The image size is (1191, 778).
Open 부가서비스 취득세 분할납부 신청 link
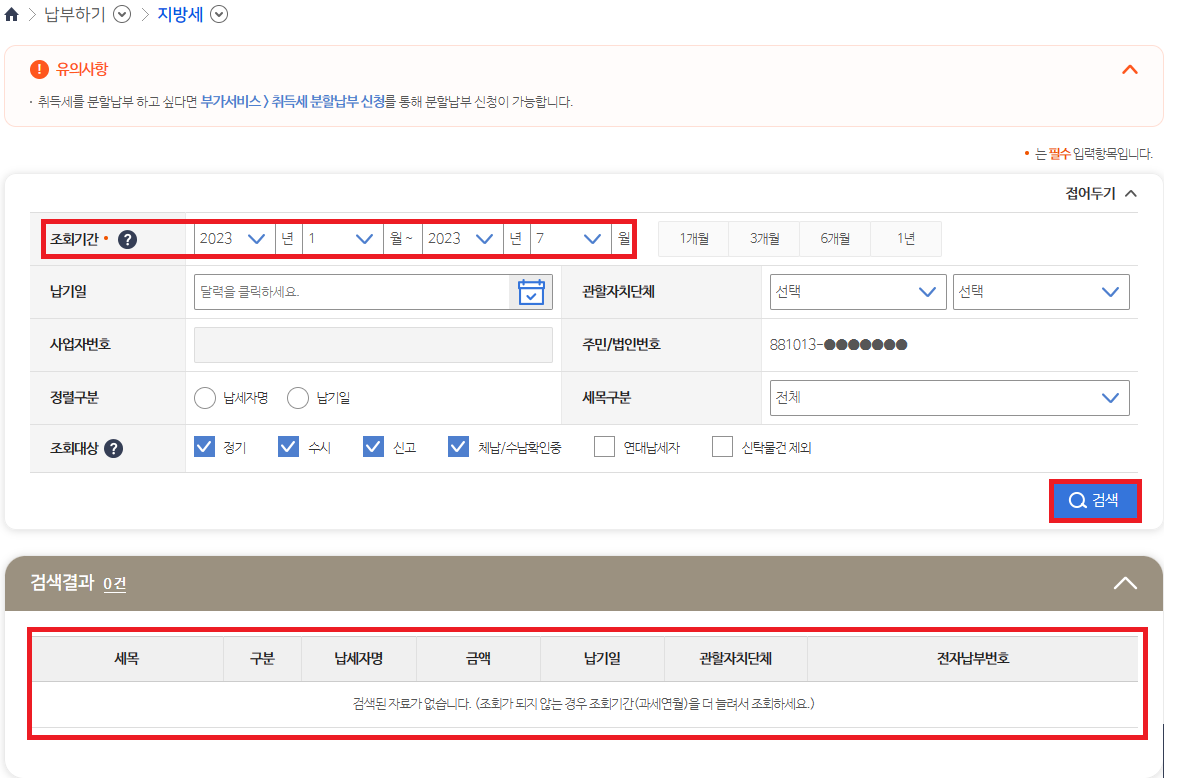coord(293,101)
